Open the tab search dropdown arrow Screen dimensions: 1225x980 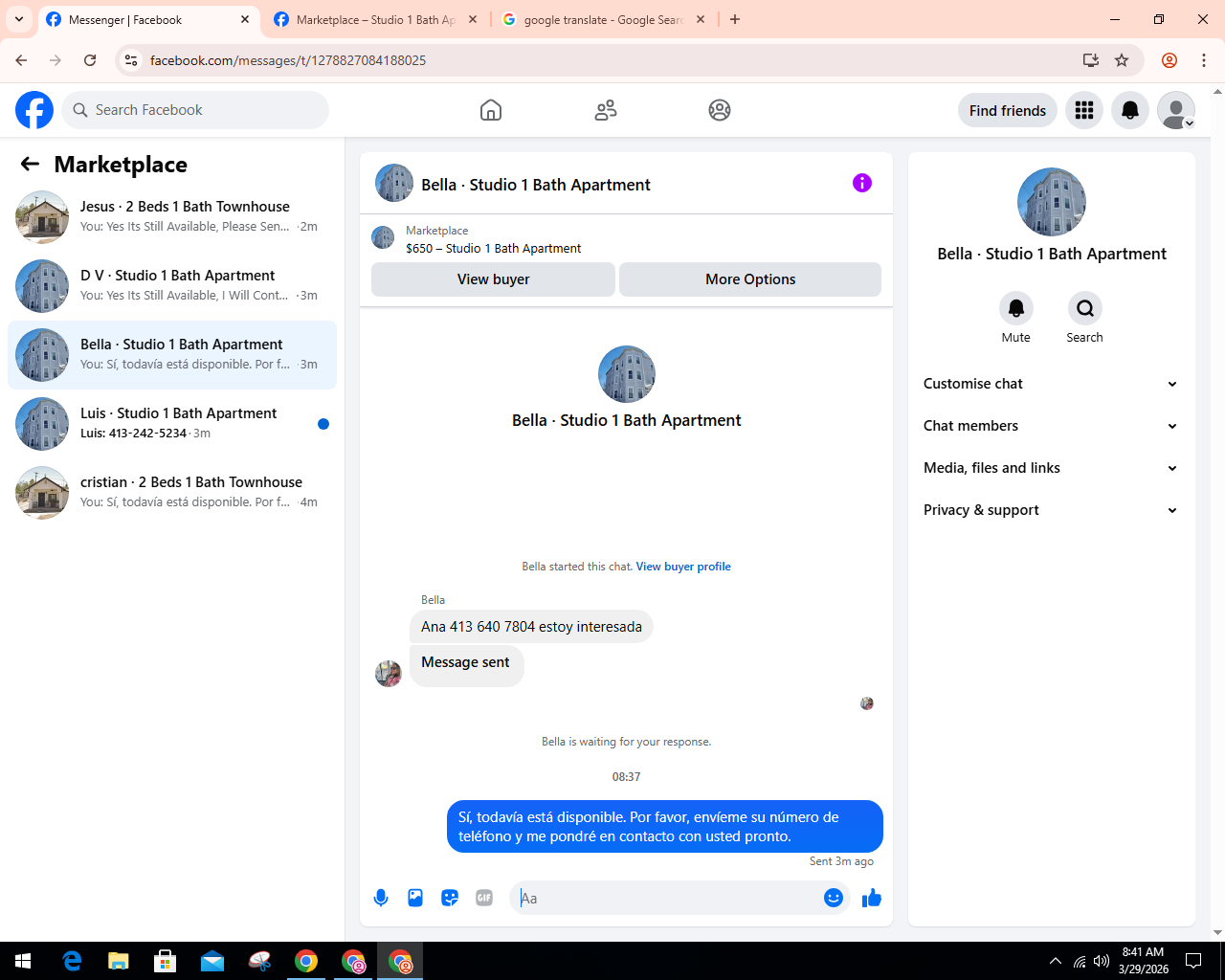pos(19,19)
